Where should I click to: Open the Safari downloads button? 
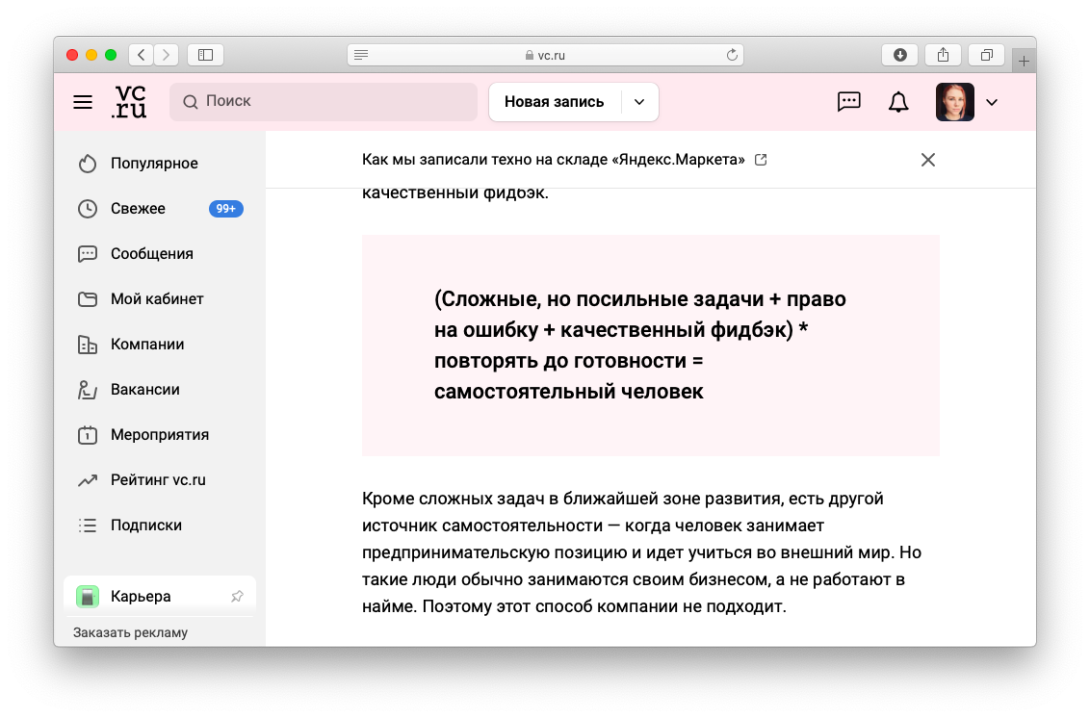900,55
